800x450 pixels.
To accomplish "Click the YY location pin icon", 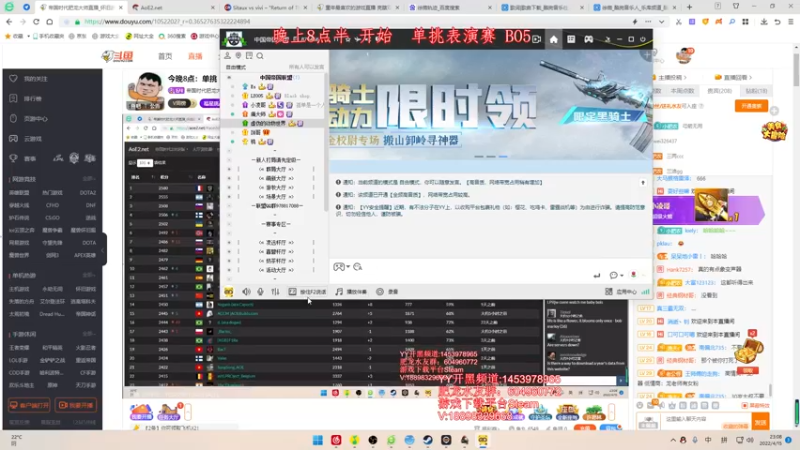I will (238, 56).
